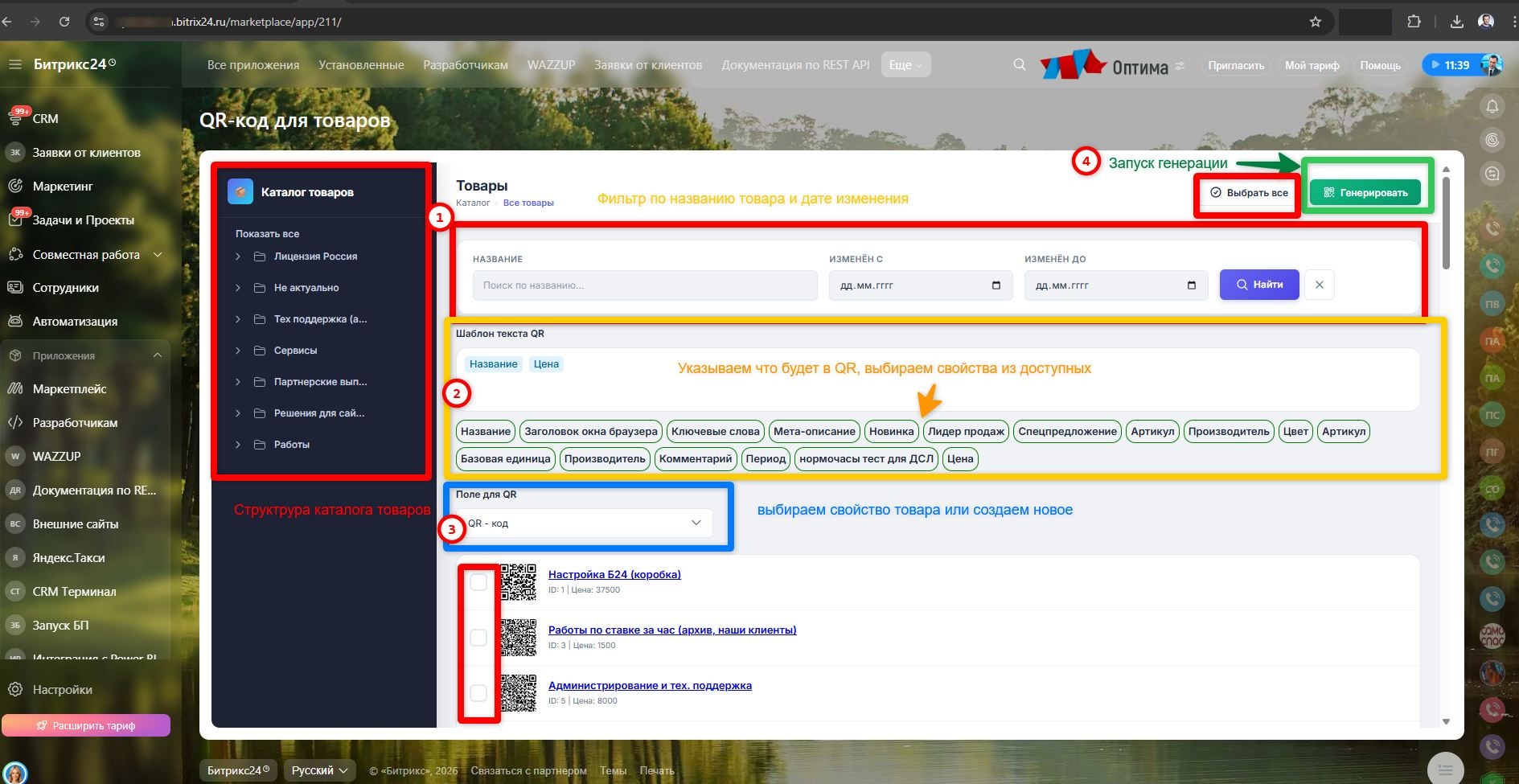Viewport: 1519px width, 784px height.
Task: Click the search magnifier icon in top bar
Action: tap(1019, 65)
